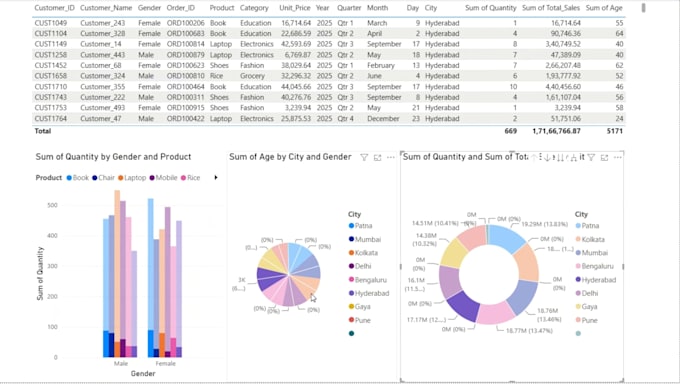Select Book in the Product legend

tap(78, 177)
